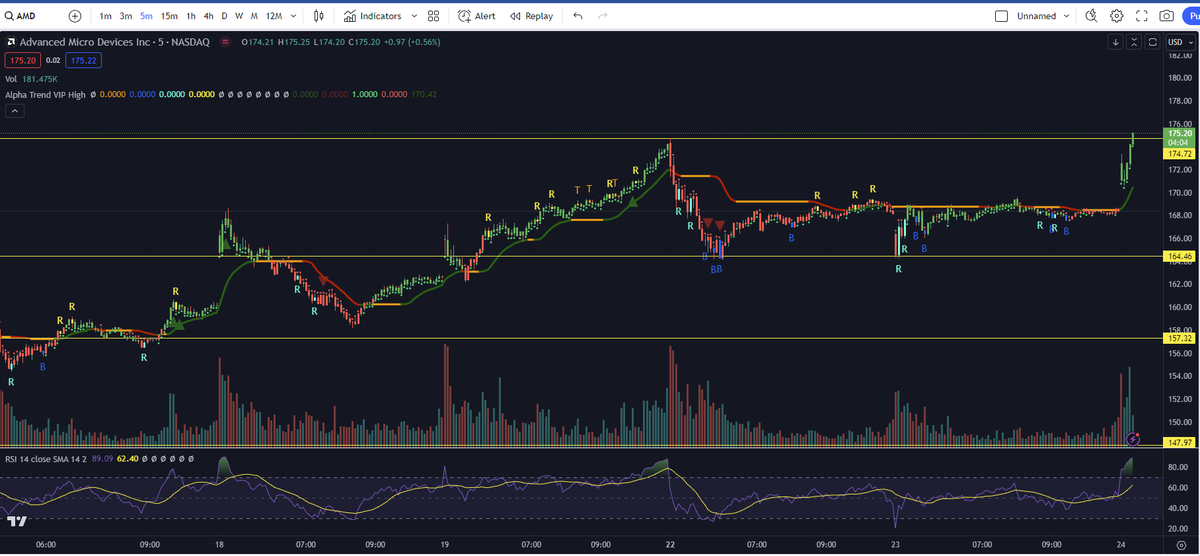This screenshot has height=556, width=1200.
Task: Click the layout setup square icon
Action: [x=1002, y=16]
